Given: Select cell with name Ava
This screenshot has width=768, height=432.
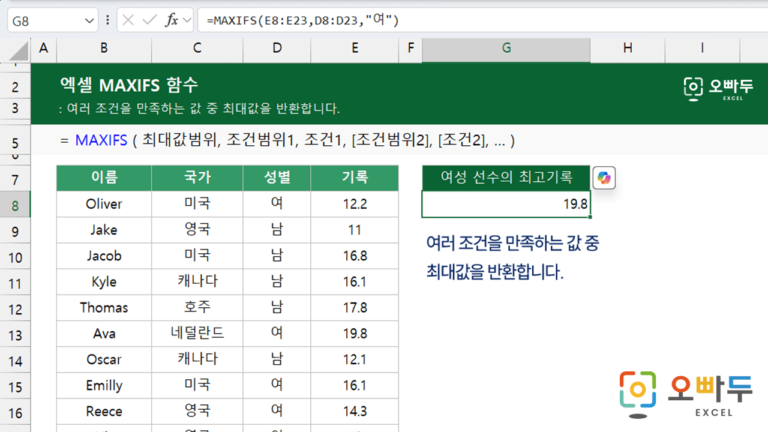Looking at the screenshot, I should tap(104, 334).
